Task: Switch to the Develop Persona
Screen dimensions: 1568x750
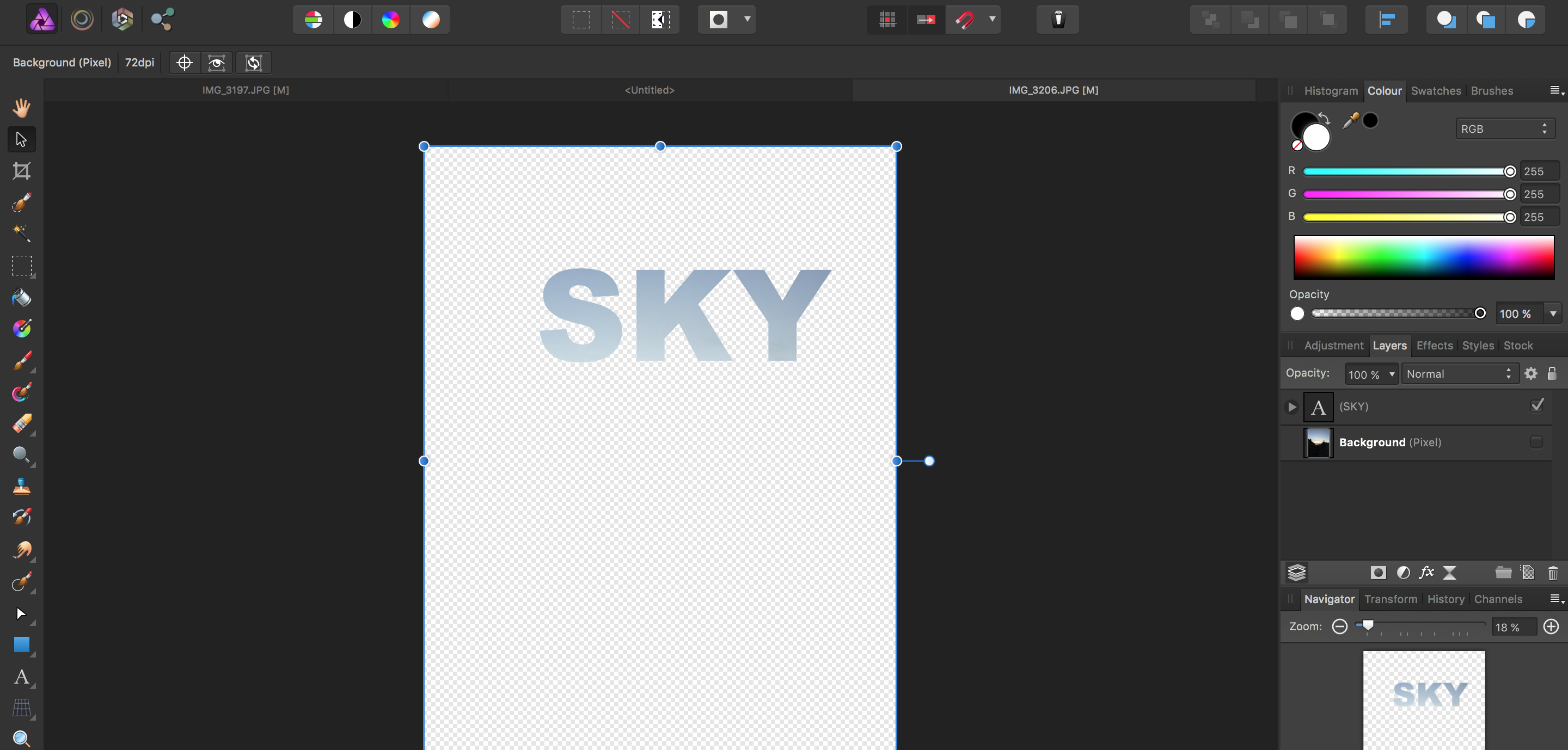Action: pos(122,20)
